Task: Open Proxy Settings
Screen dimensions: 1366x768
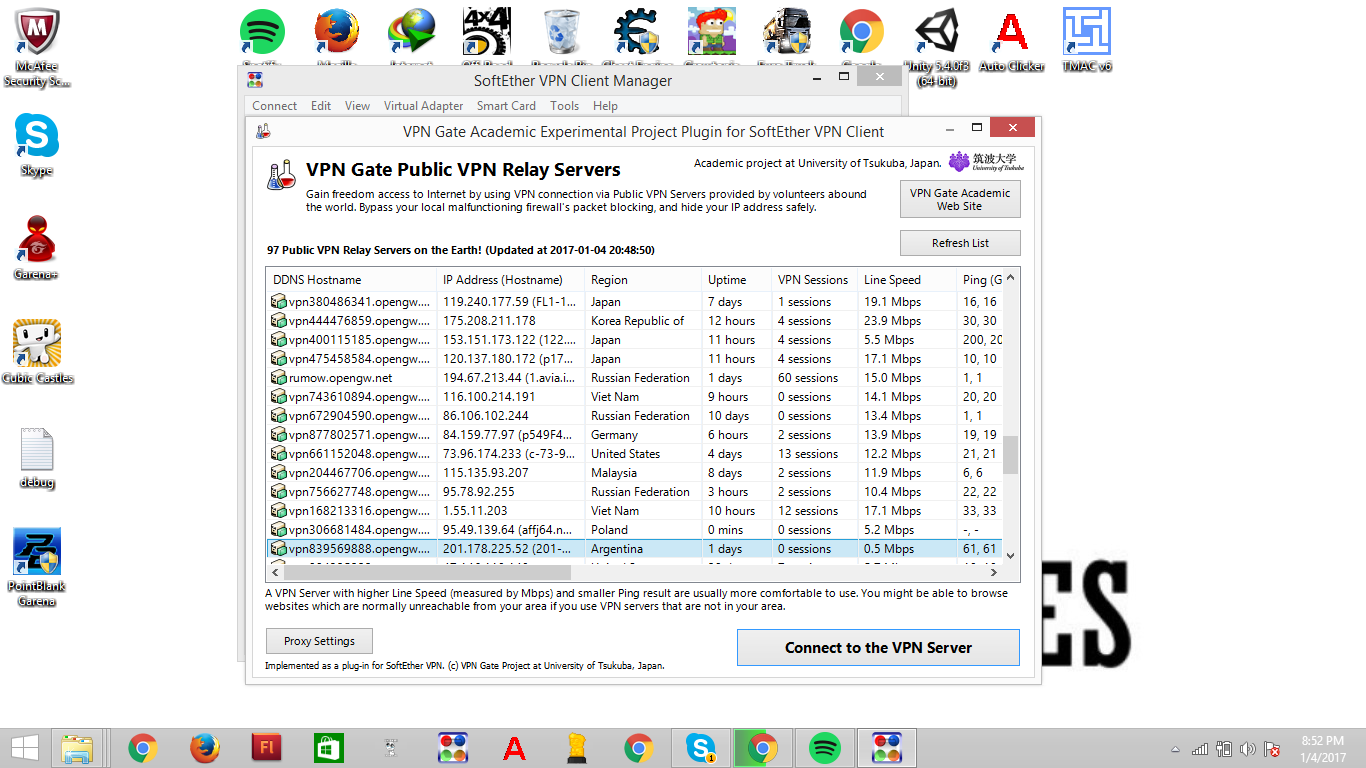Action: [319, 641]
